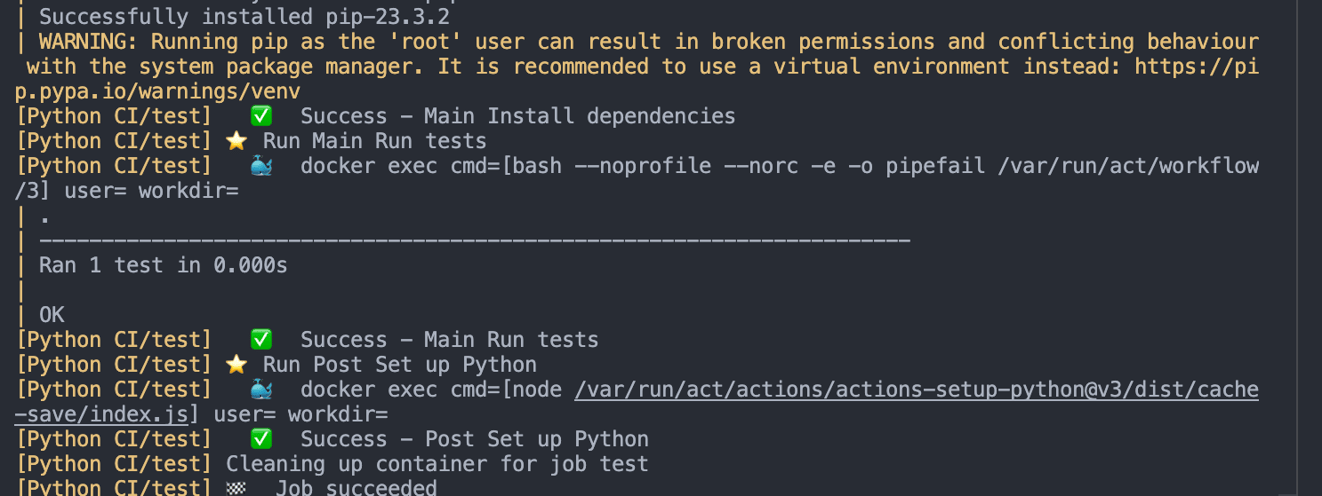Click the 'Successfully installed pip-23.3.2' line
The height and width of the screenshot is (496, 1322).
pyautogui.click(x=244, y=17)
